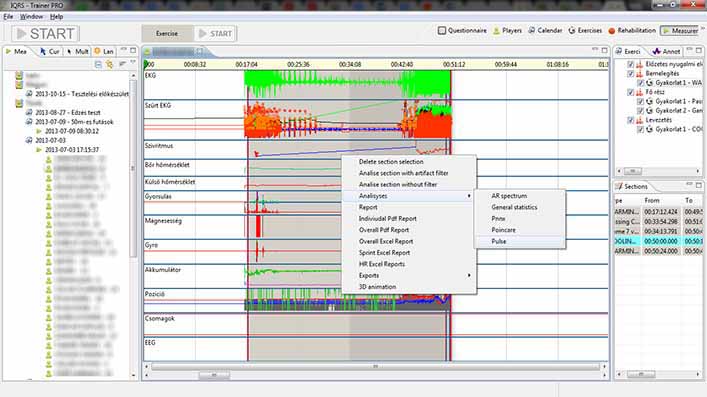Choose Overall Excel Report

point(409,241)
